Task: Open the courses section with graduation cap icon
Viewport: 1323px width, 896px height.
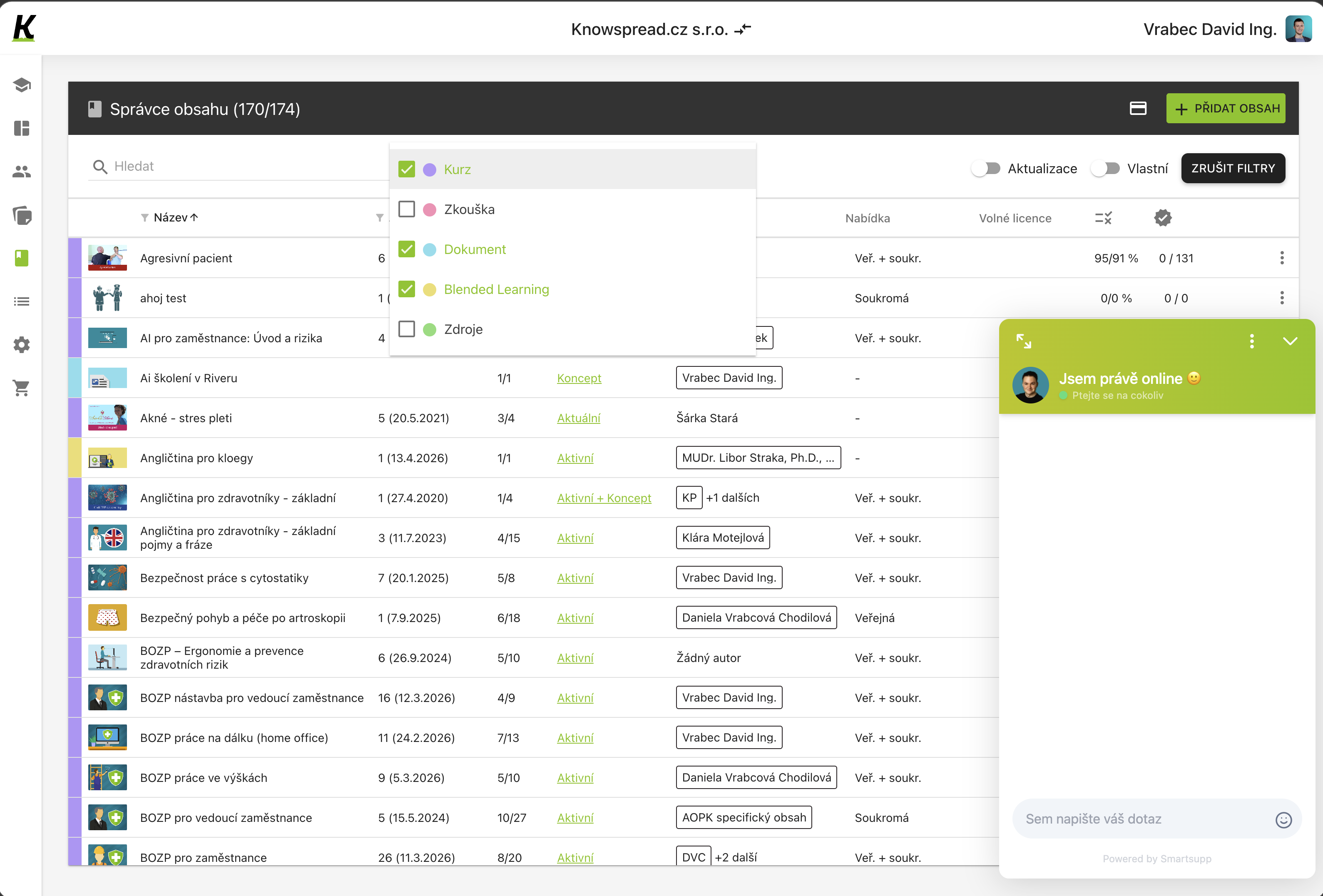Action: point(21,85)
